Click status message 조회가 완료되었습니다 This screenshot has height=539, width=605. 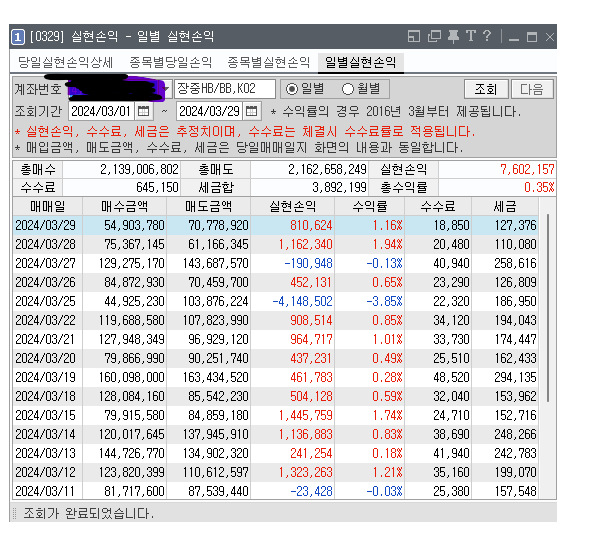[88, 514]
